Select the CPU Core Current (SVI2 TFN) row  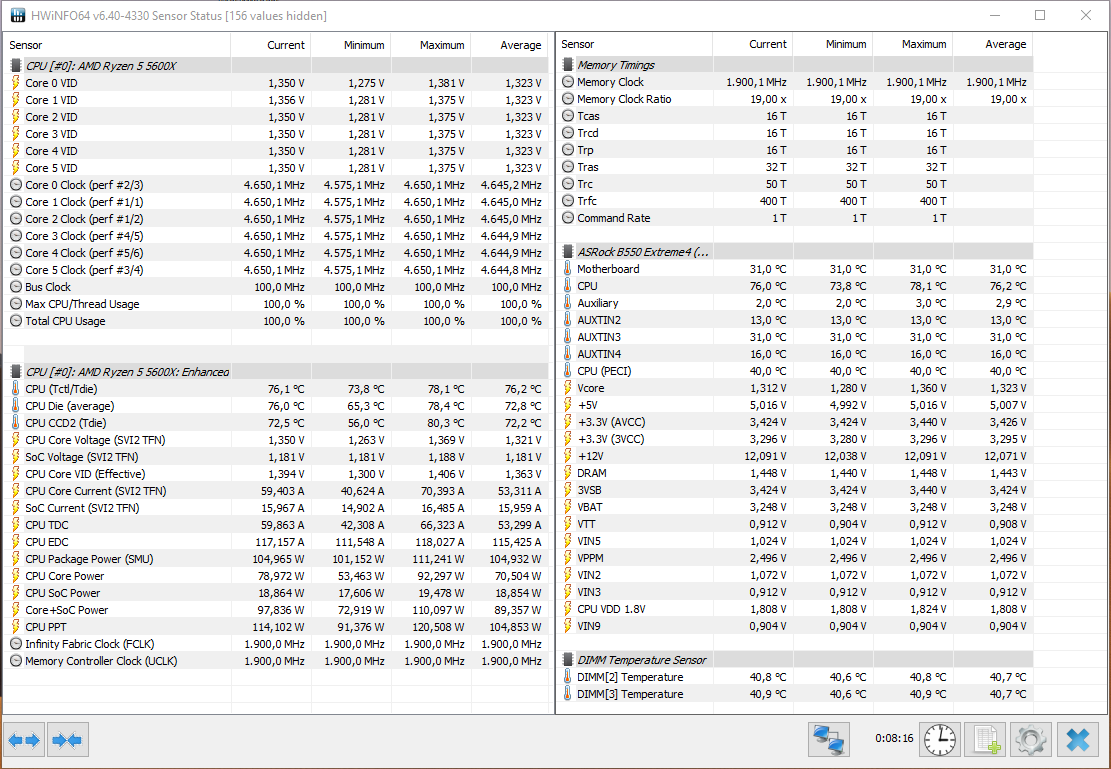tap(276, 491)
